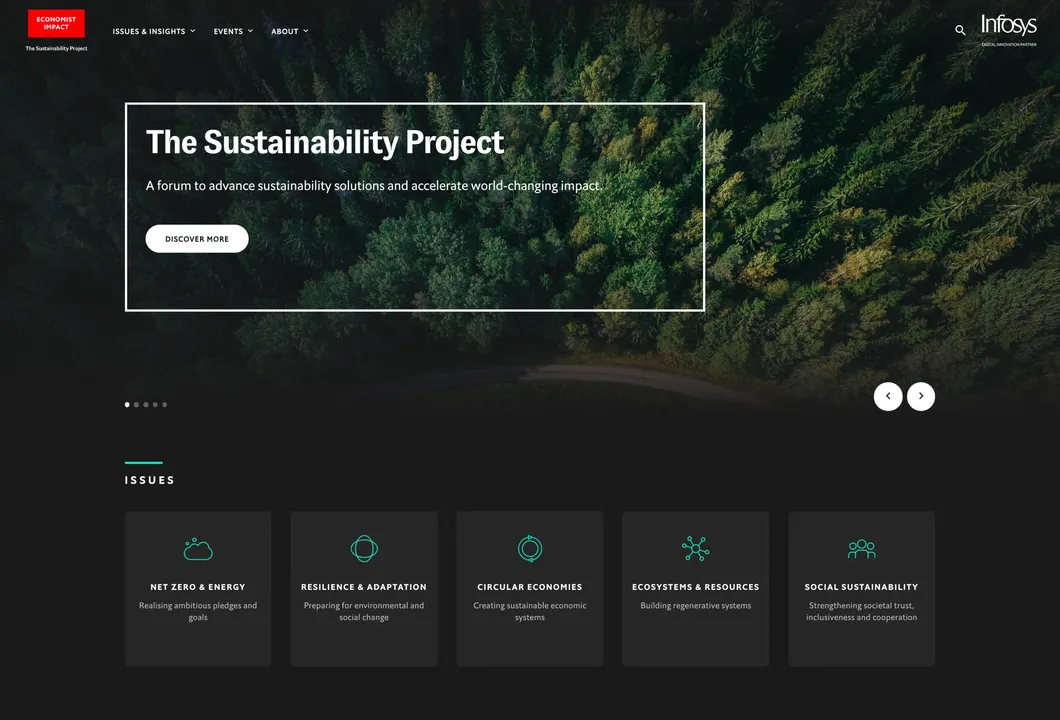The height and width of the screenshot is (720, 1060).
Task: Click the Discover More button
Action: pyautogui.click(x=197, y=239)
